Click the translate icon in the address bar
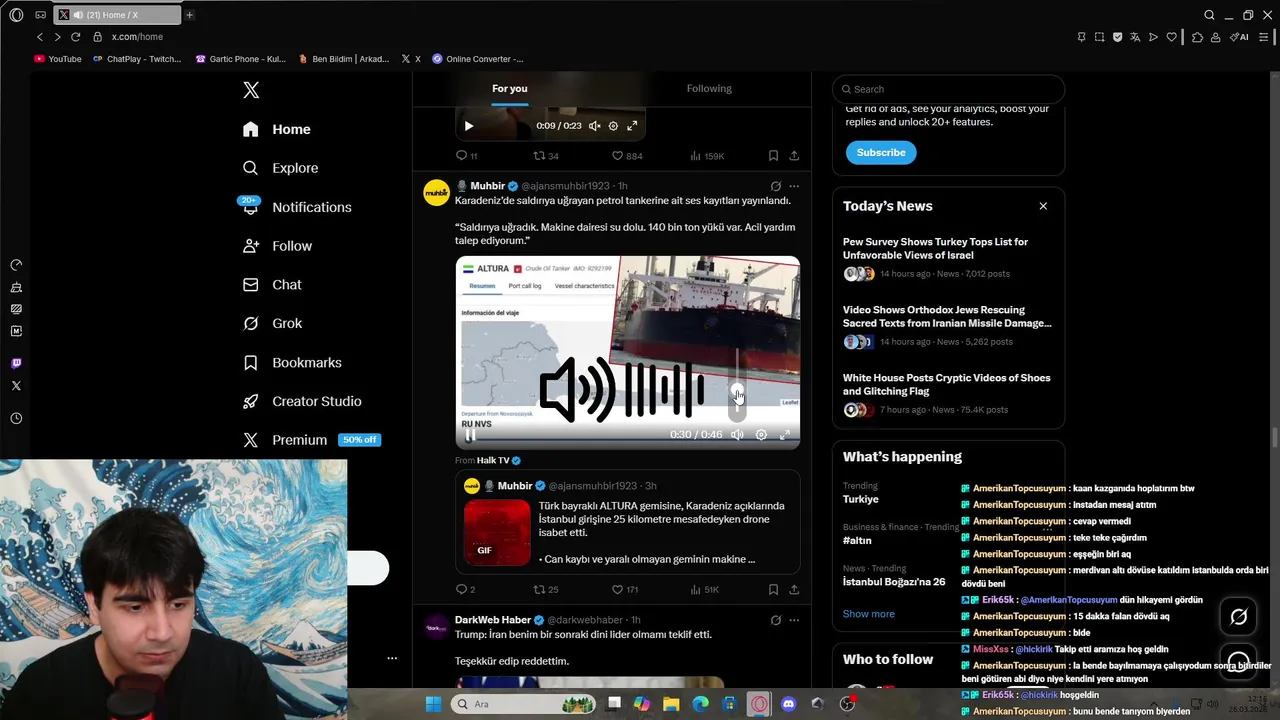1280x720 pixels. [1135, 37]
